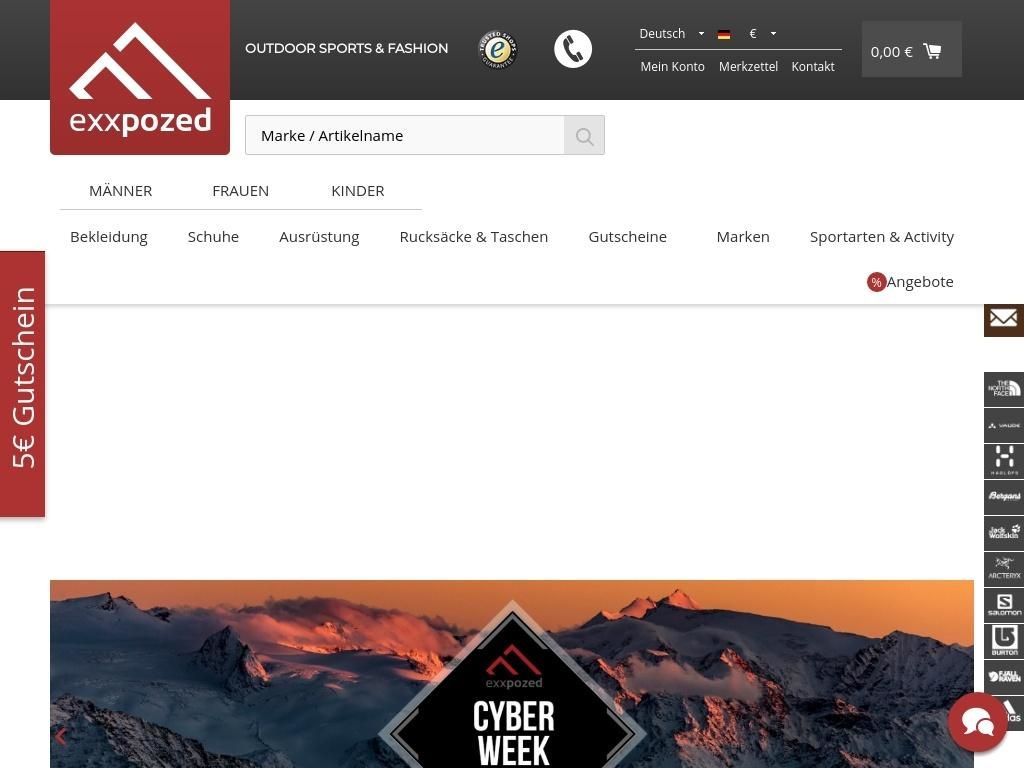Expand the Deutsch language dropdown
Image resolution: width=1024 pixels, height=768 pixels.
pos(671,34)
